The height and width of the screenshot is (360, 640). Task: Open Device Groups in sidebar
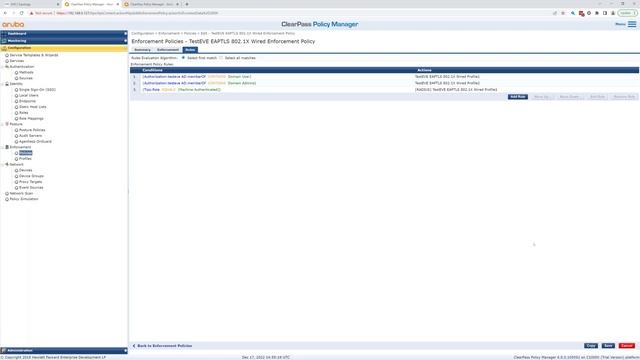[31, 176]
